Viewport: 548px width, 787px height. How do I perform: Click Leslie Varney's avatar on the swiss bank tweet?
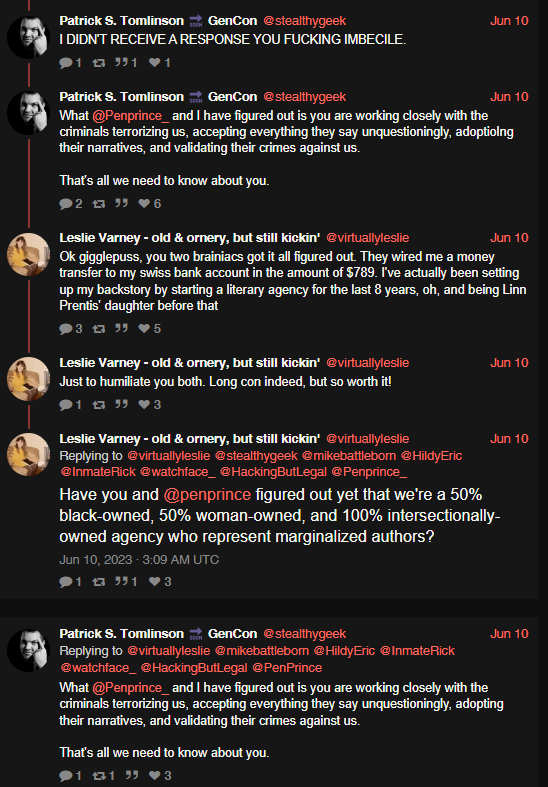pyautogui.click(x=28, y=254)
